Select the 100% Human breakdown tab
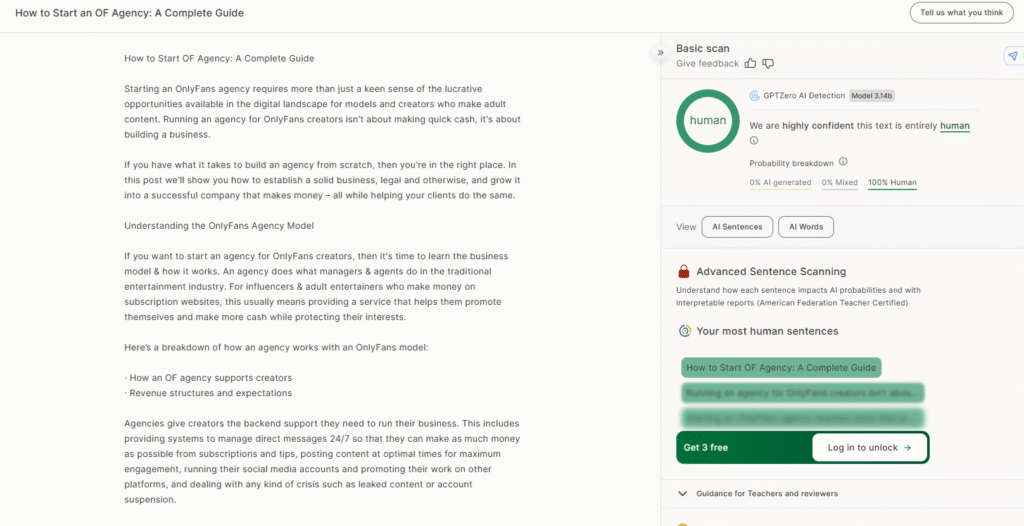This screenshot has height=526, width=1024. 892,183
